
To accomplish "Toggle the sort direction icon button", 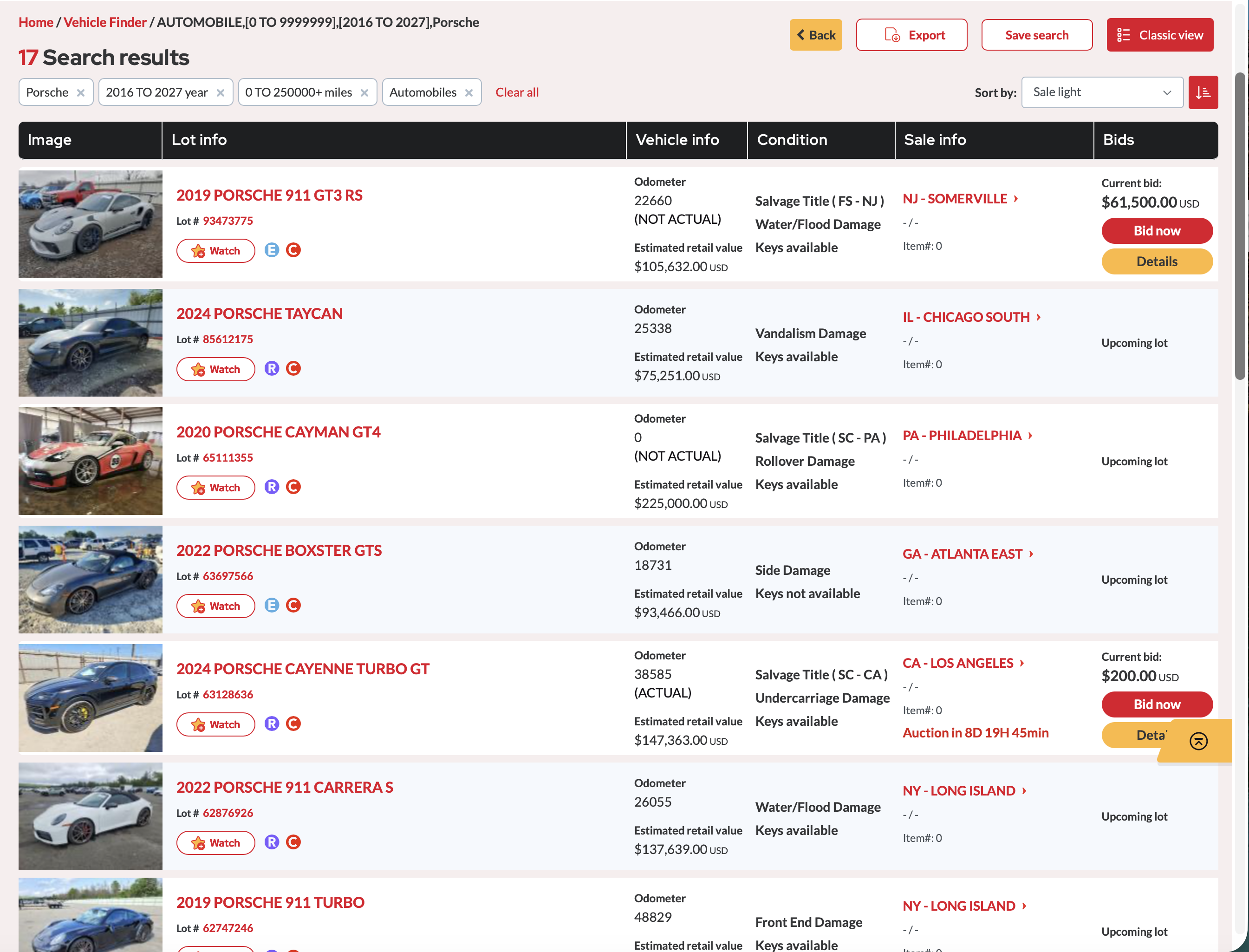I will (x=1203, y=92).
